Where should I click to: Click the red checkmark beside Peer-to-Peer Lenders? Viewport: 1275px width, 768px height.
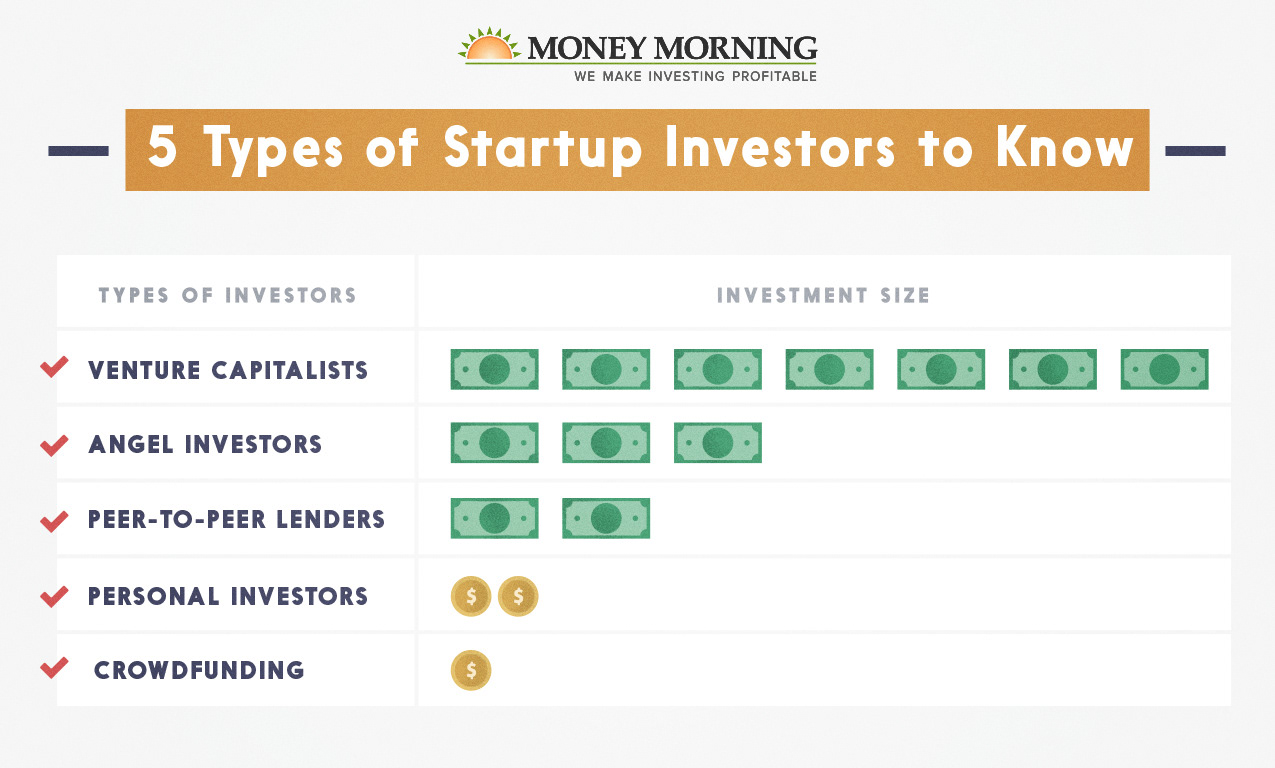coord(54,520)
